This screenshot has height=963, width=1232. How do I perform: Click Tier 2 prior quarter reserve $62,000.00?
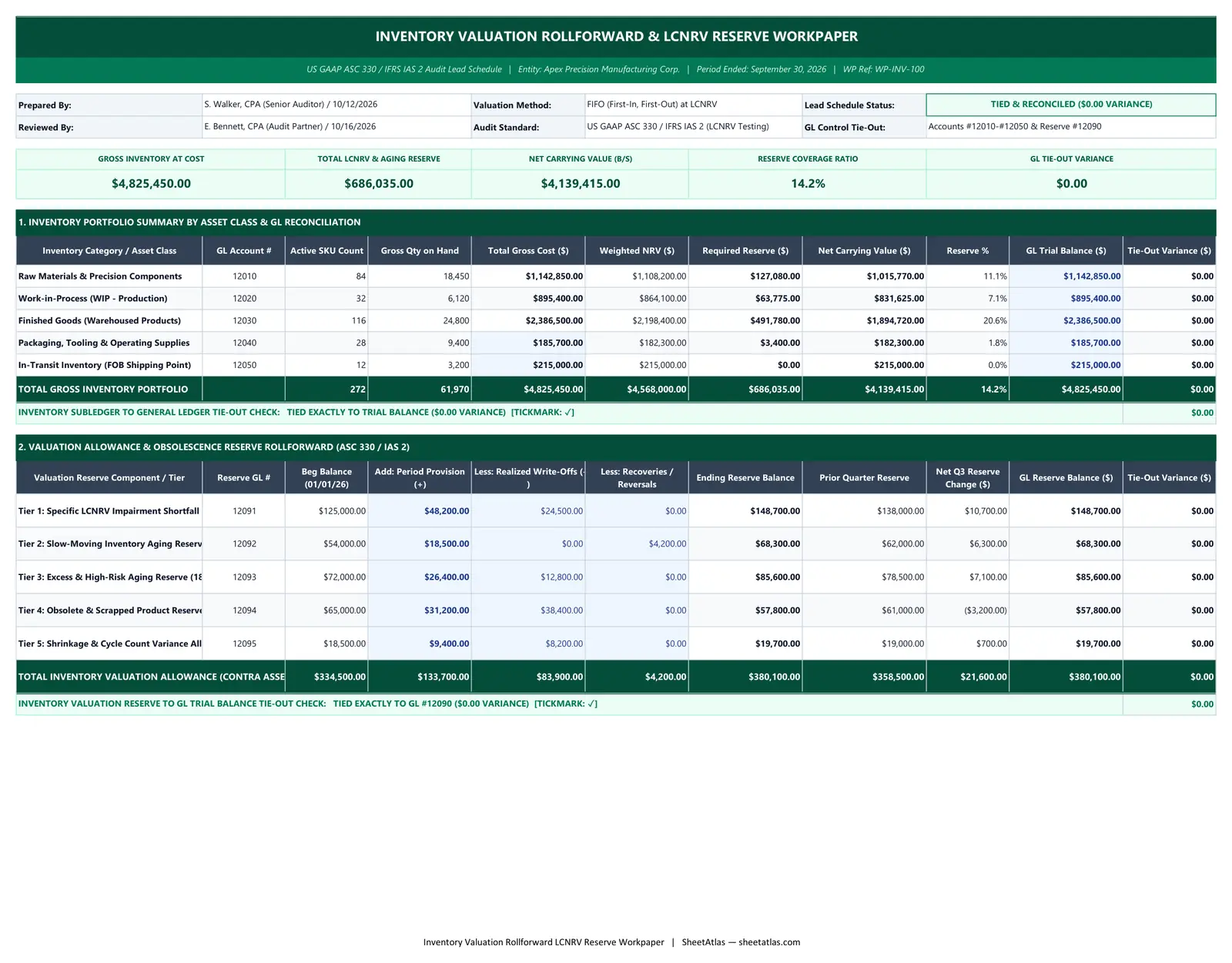click(x=864, y=544)
